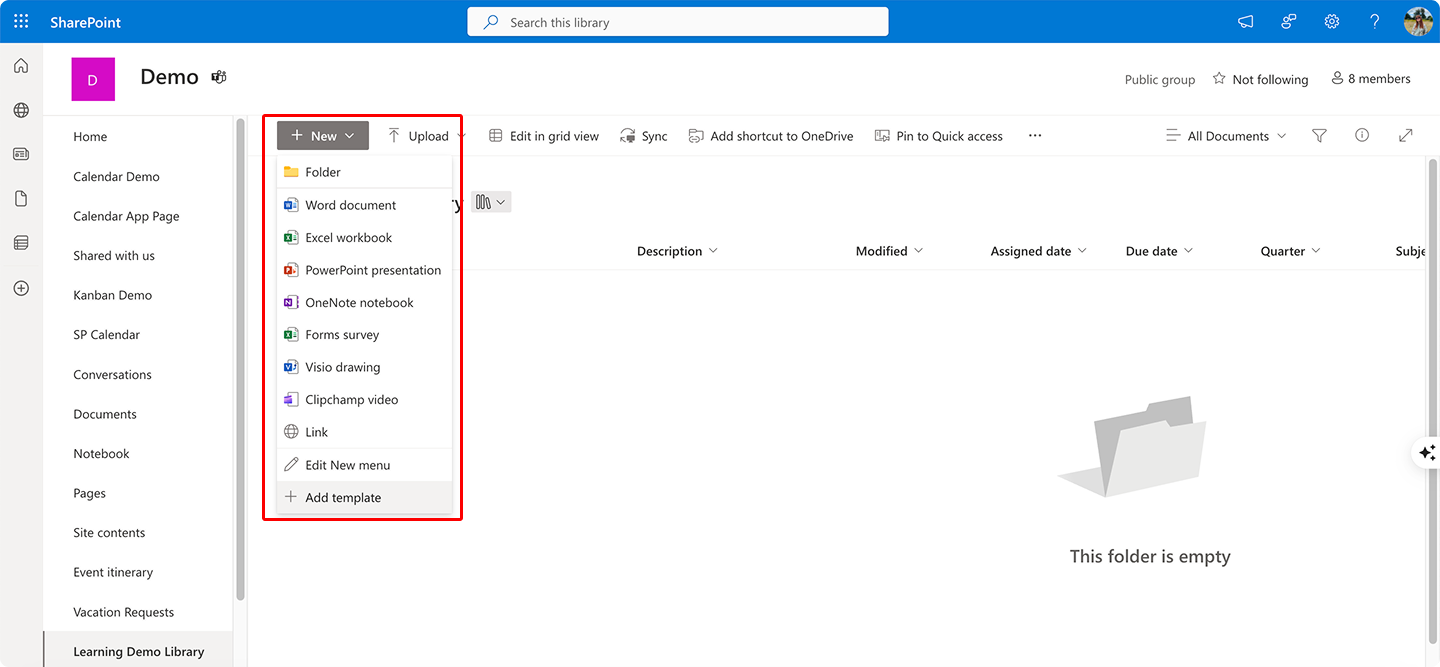Viewport: 1440px width, 667px height.
Task: Expand the All Documents view dropdown
Action: pyautogui.click(x=1225, y=135)
